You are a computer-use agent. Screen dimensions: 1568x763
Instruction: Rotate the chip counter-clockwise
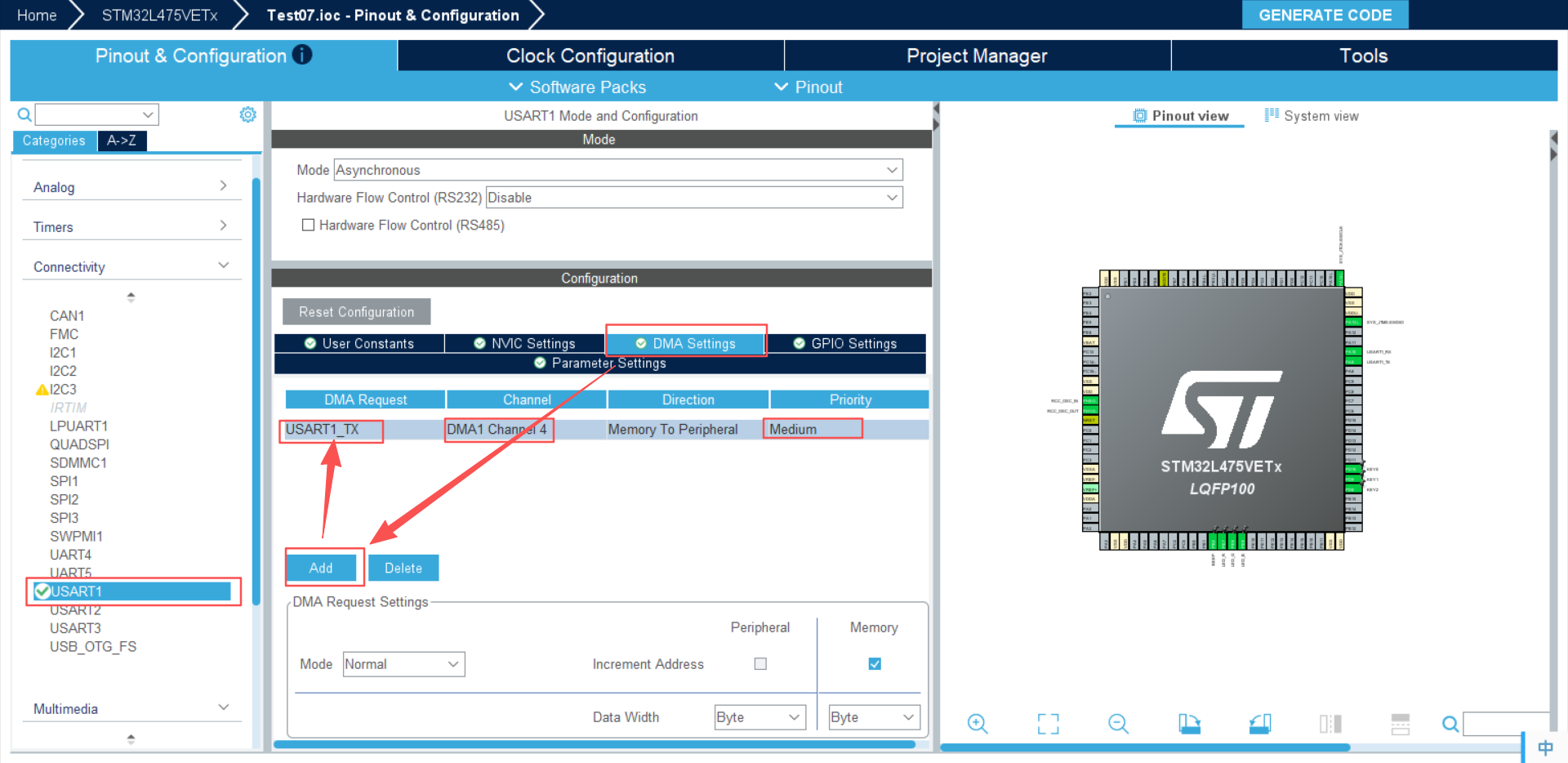(x=1260, y=724)
